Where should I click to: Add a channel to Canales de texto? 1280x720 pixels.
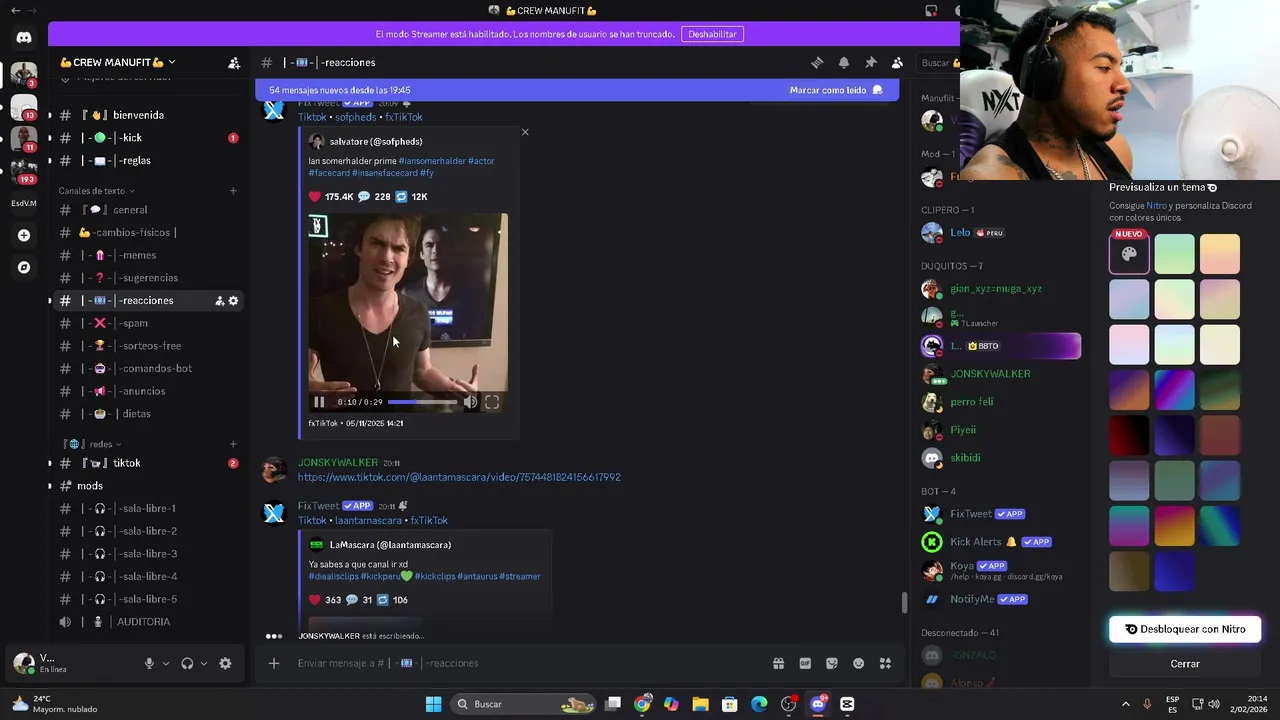pyautogui.click(x=233, y=191)
